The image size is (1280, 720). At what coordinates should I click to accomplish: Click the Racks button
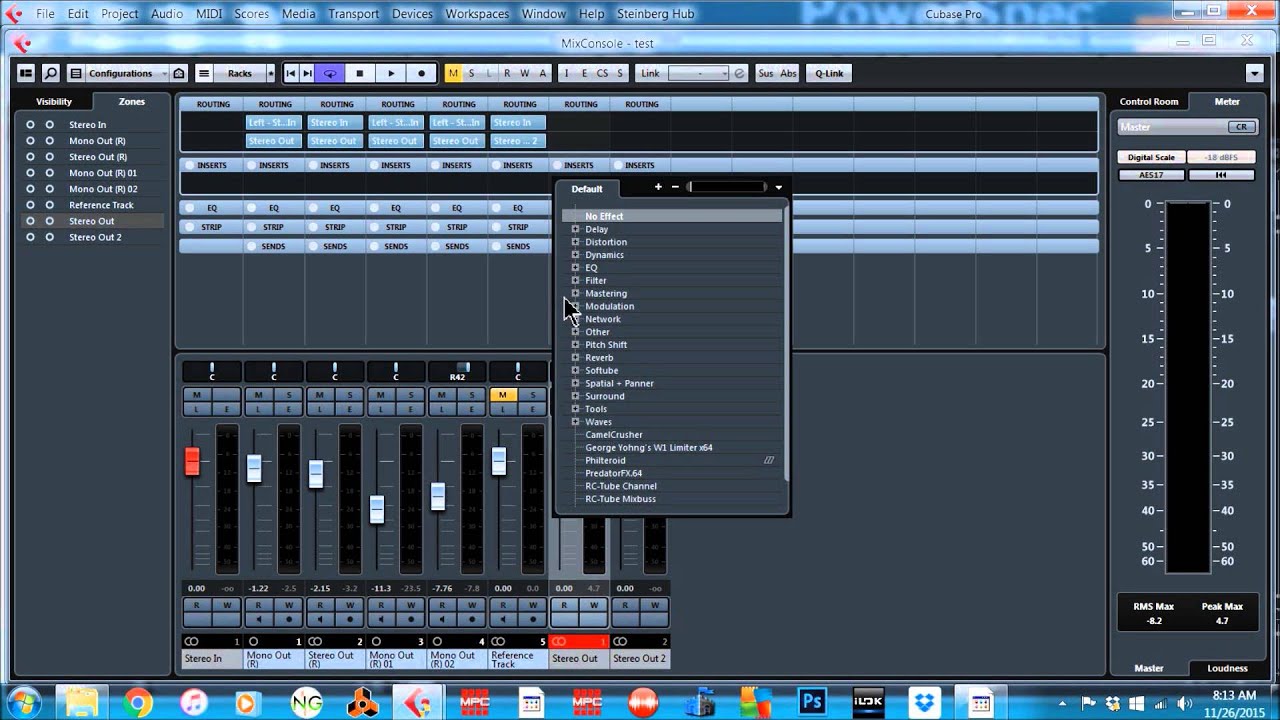click(x=240, y=73)
